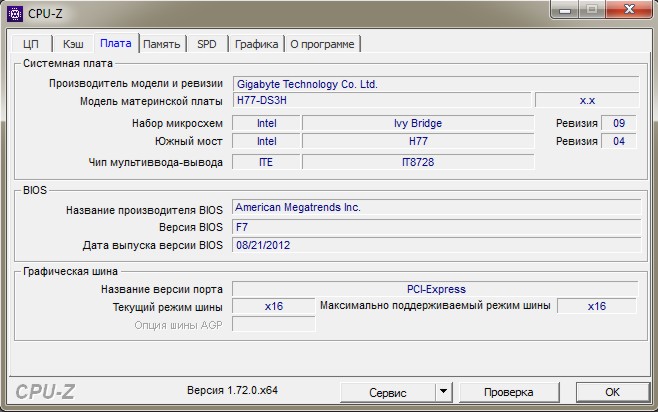Click the Gigabyte Technology Co. Ltd. field
The height and width of the screenshot is (412, 658).
(436, 84)
